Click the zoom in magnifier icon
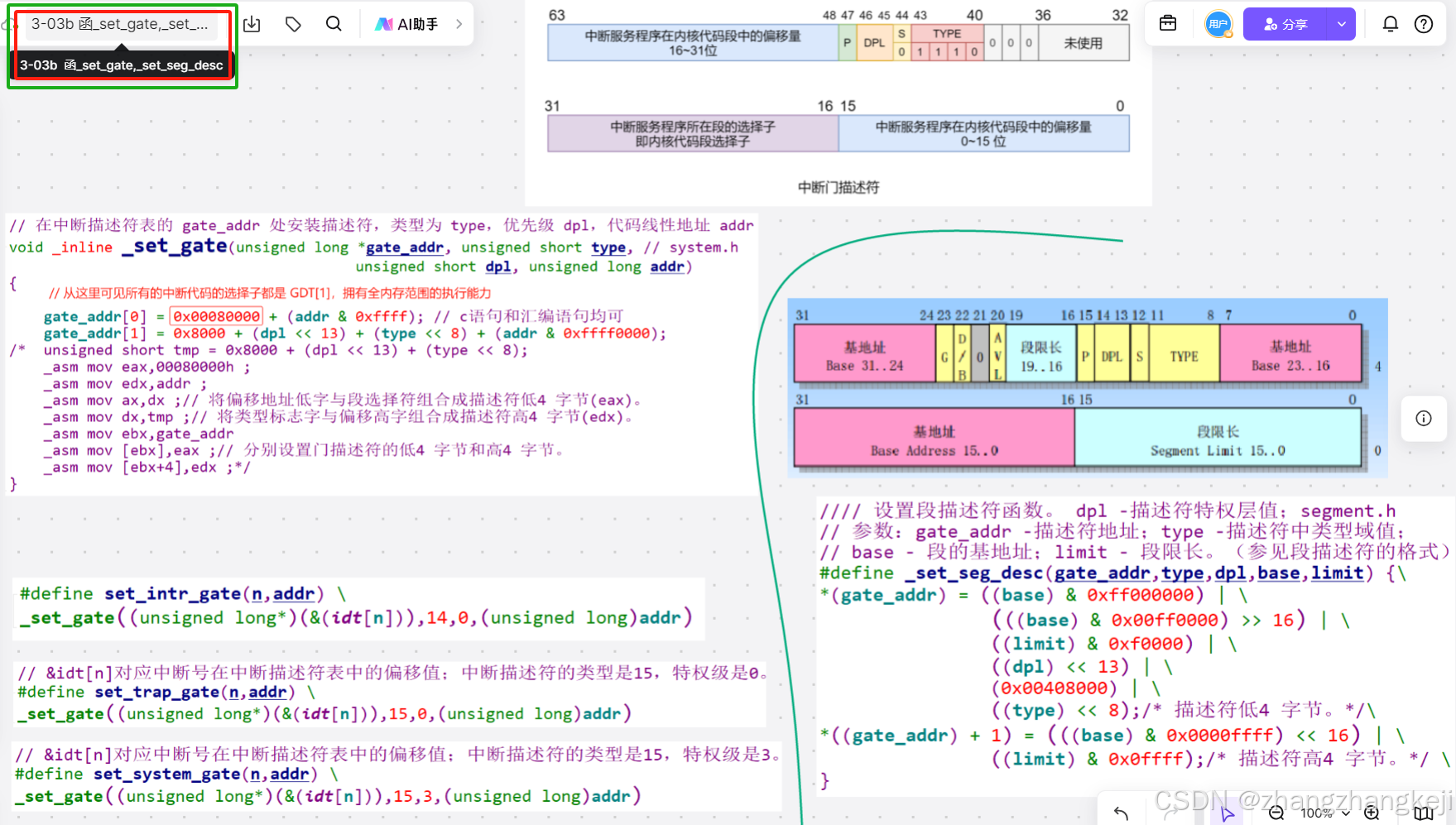1456x825 pixels. (1372, 813)
